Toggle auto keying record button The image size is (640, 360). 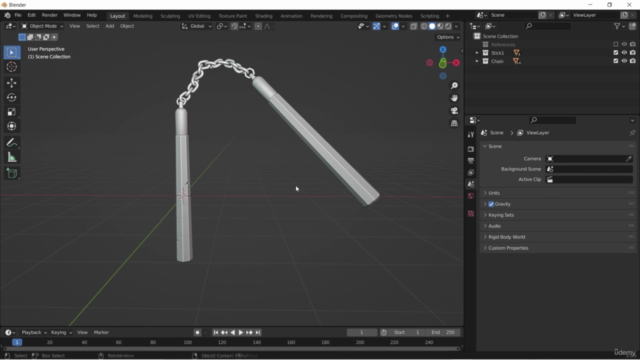tap(198, 333)
